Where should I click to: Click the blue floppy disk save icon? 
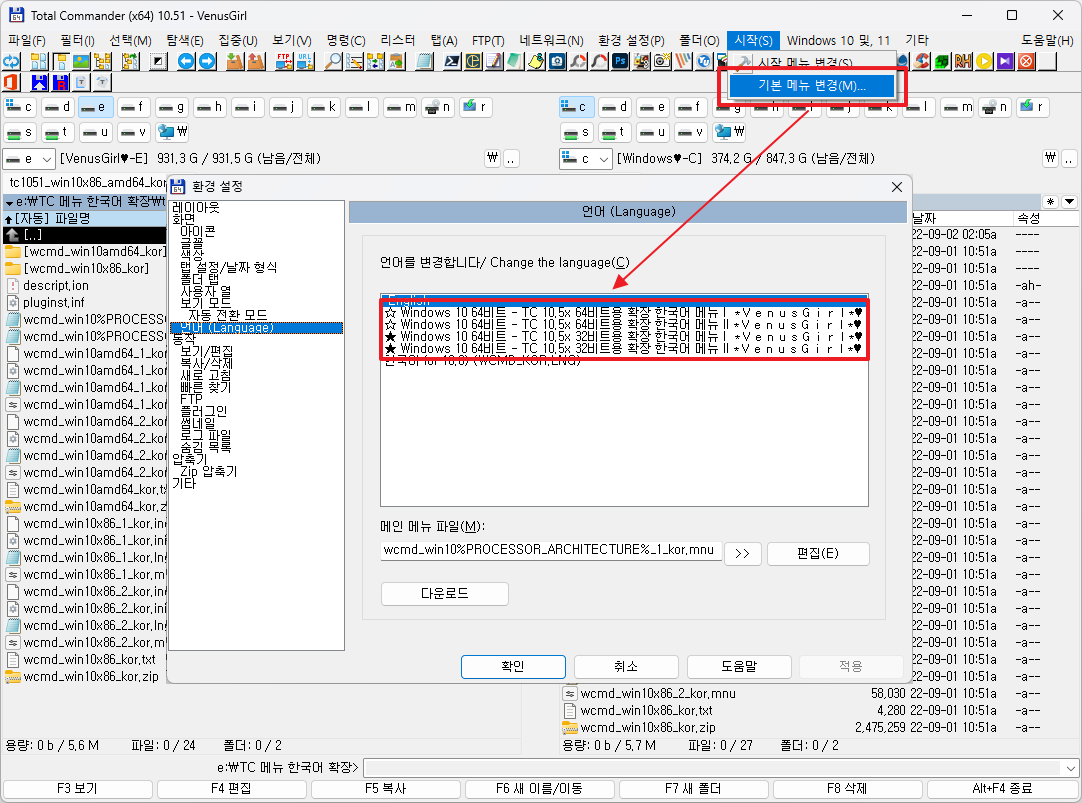[39, 83]
